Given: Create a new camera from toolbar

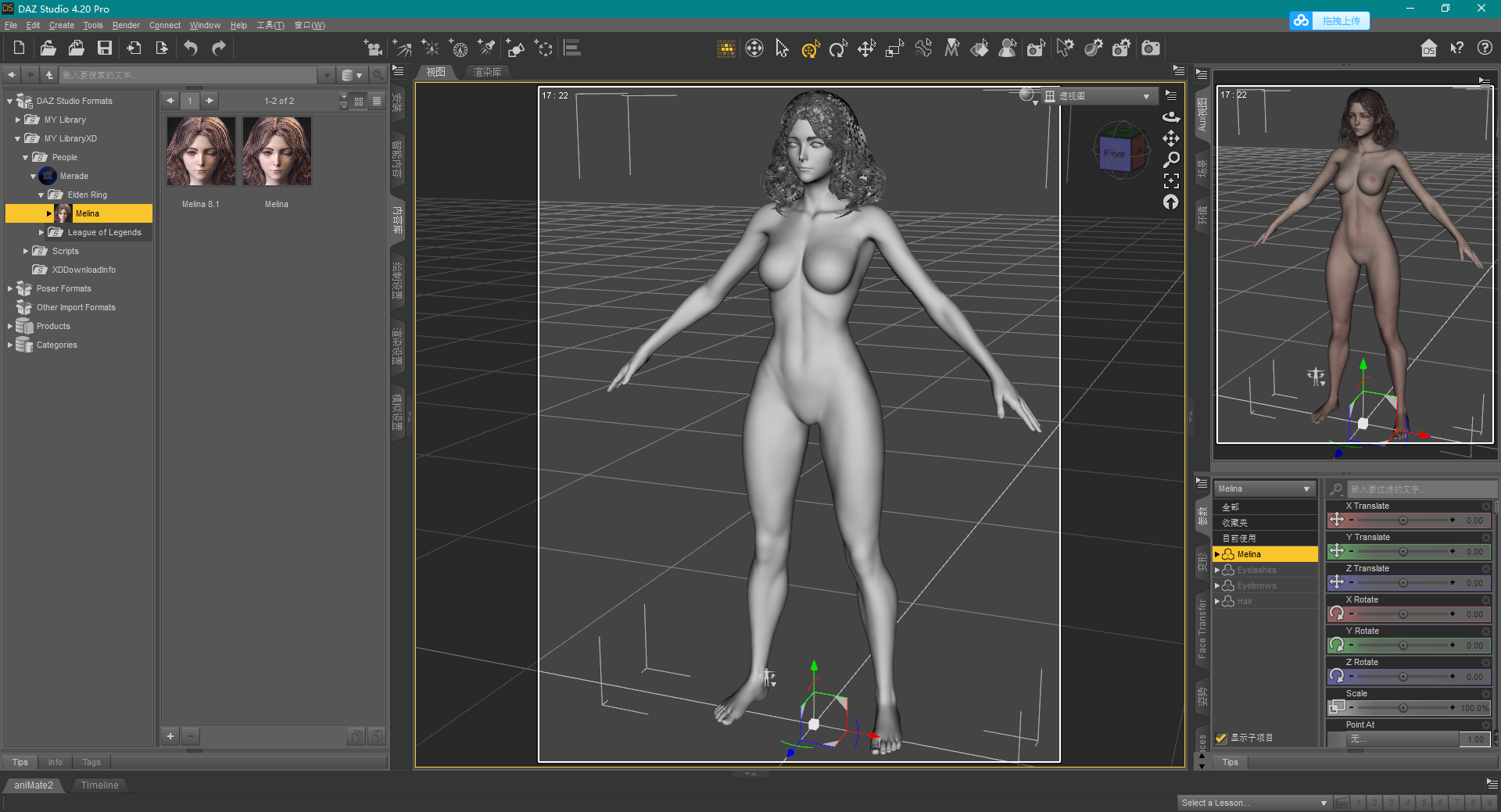Looking at the screenshot, I should (x=374, y=48).
